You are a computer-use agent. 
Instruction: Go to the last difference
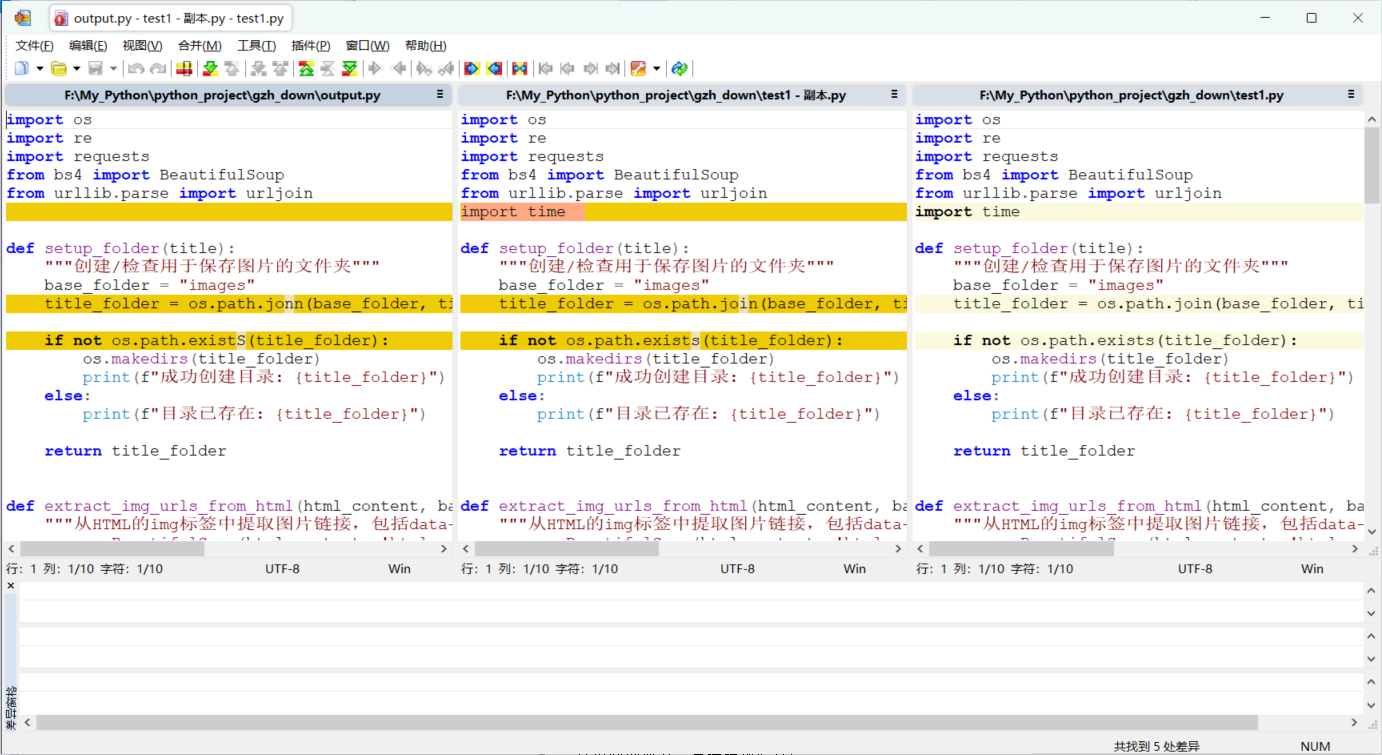[x=350, y=69]
